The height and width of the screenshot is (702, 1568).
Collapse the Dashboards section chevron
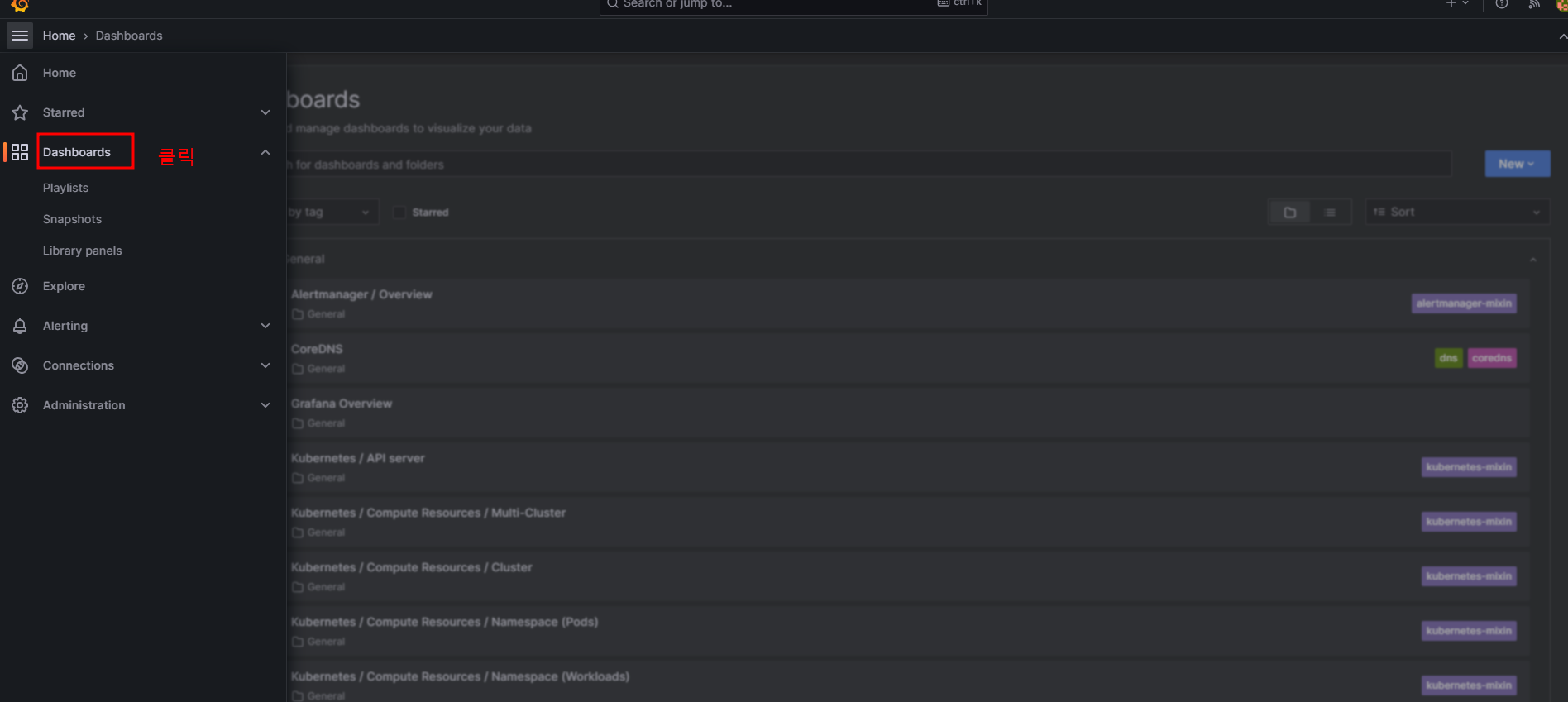click(265, 152)
